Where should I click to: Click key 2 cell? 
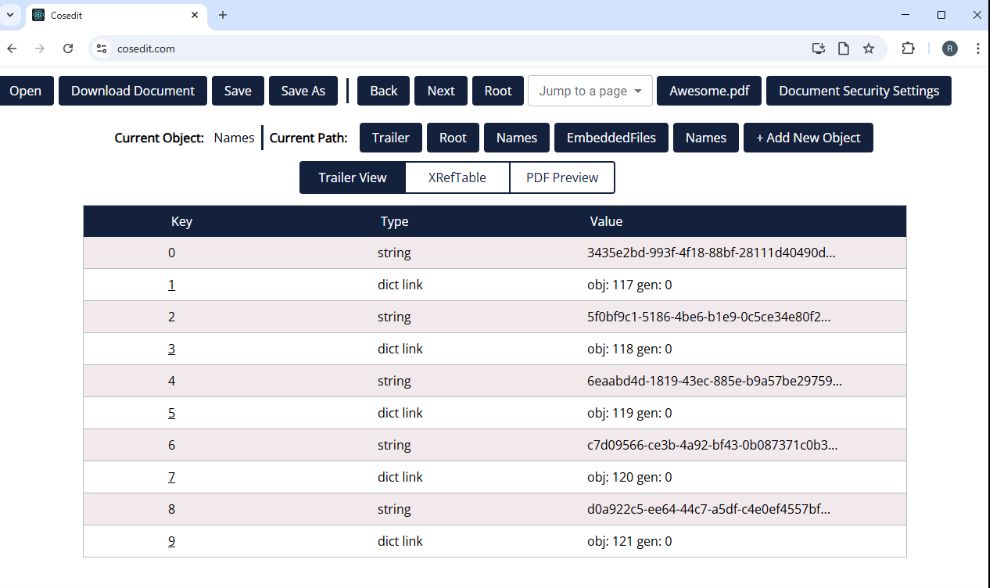[x=171, y=317]
